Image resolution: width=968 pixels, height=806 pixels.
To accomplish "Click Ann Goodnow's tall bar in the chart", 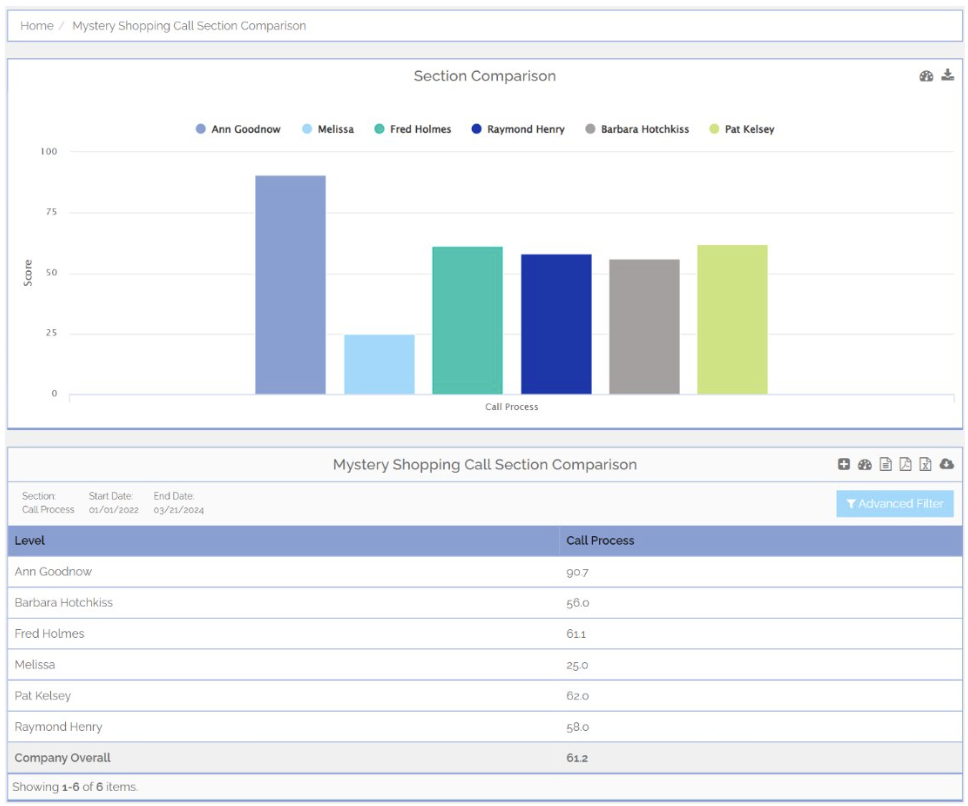I will 290,285.
